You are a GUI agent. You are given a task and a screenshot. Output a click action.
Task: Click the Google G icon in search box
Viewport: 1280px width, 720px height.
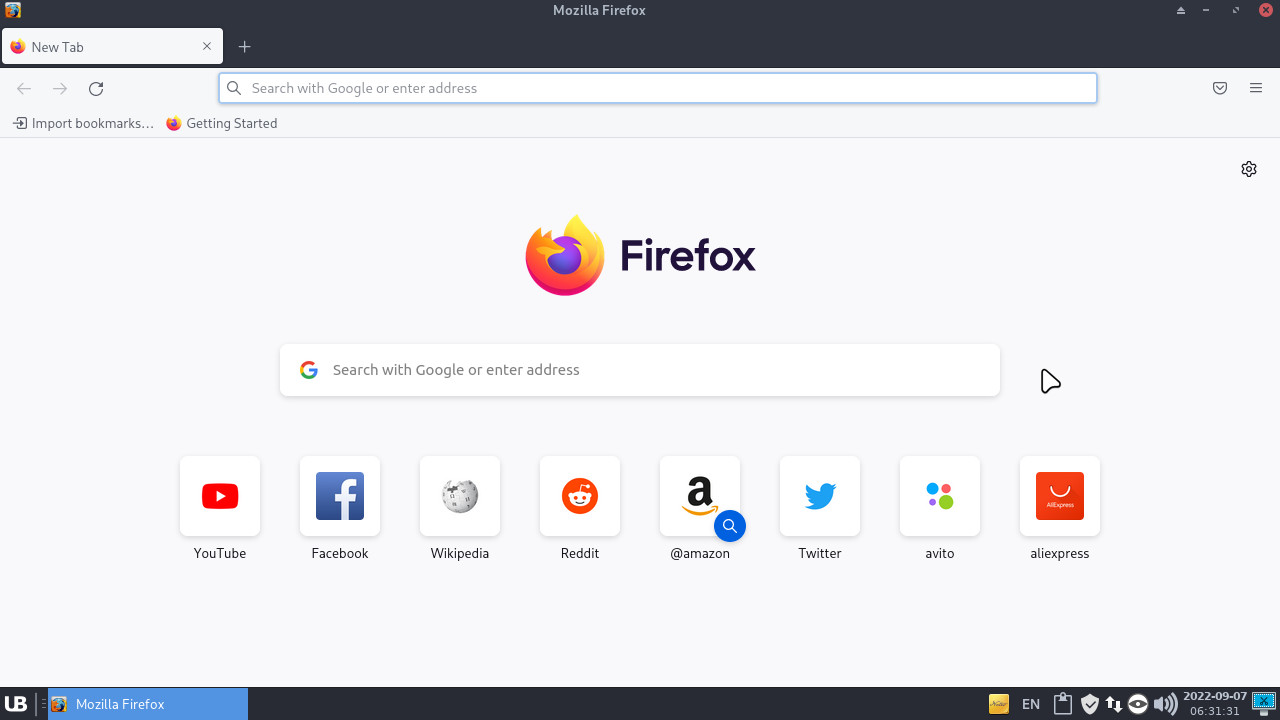click(309, 370)
